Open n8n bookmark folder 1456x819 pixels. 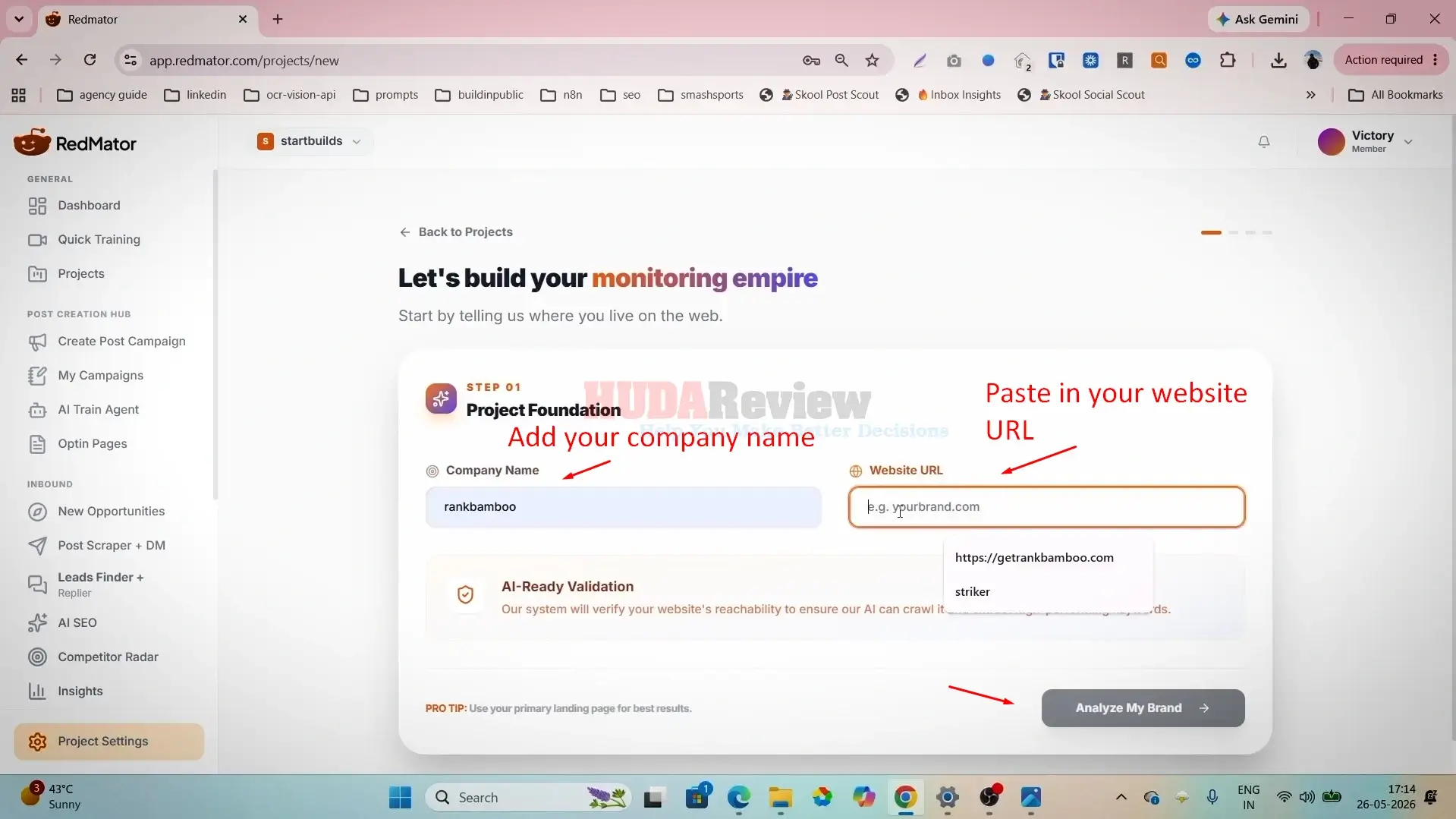pyautogui.click(x=561, y=95)
